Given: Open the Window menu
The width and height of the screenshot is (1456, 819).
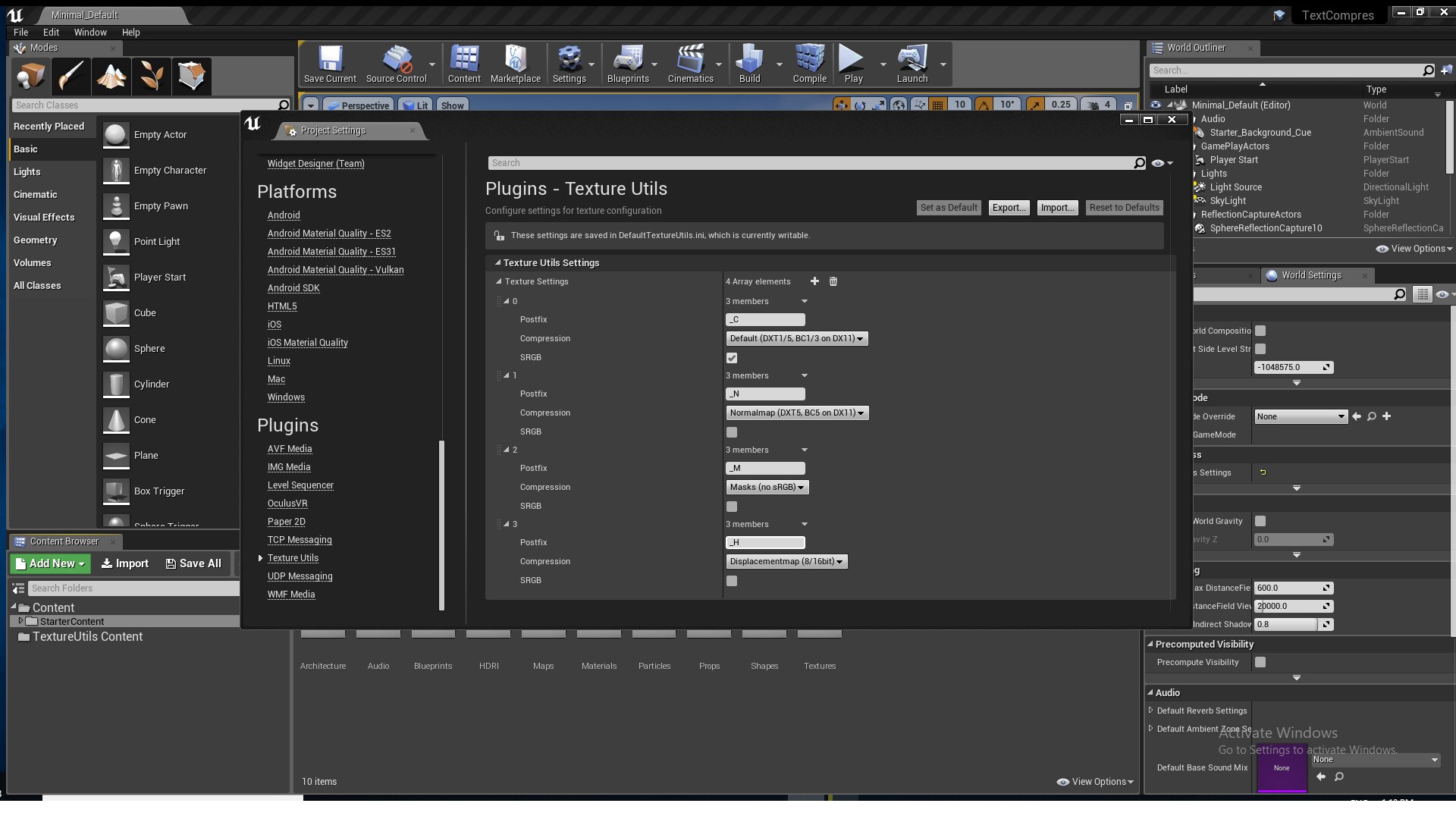Looking at the screenshot, I should 90,32.
